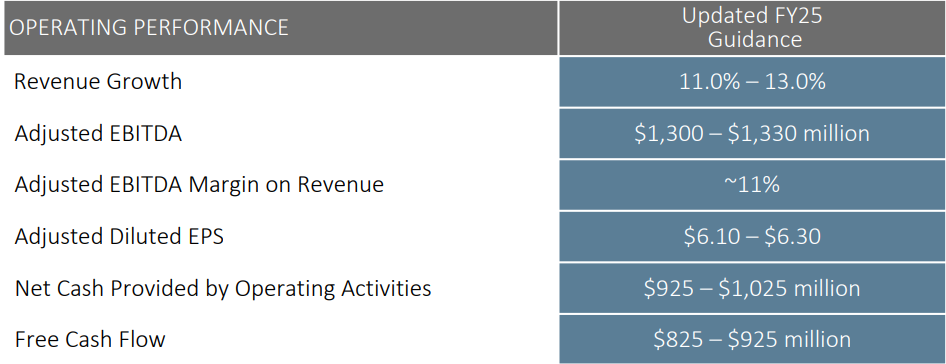The image size is (946, 364).
Task: Click Adjusted EBITDA Margin on Revenue label
Action: (199, 185)
